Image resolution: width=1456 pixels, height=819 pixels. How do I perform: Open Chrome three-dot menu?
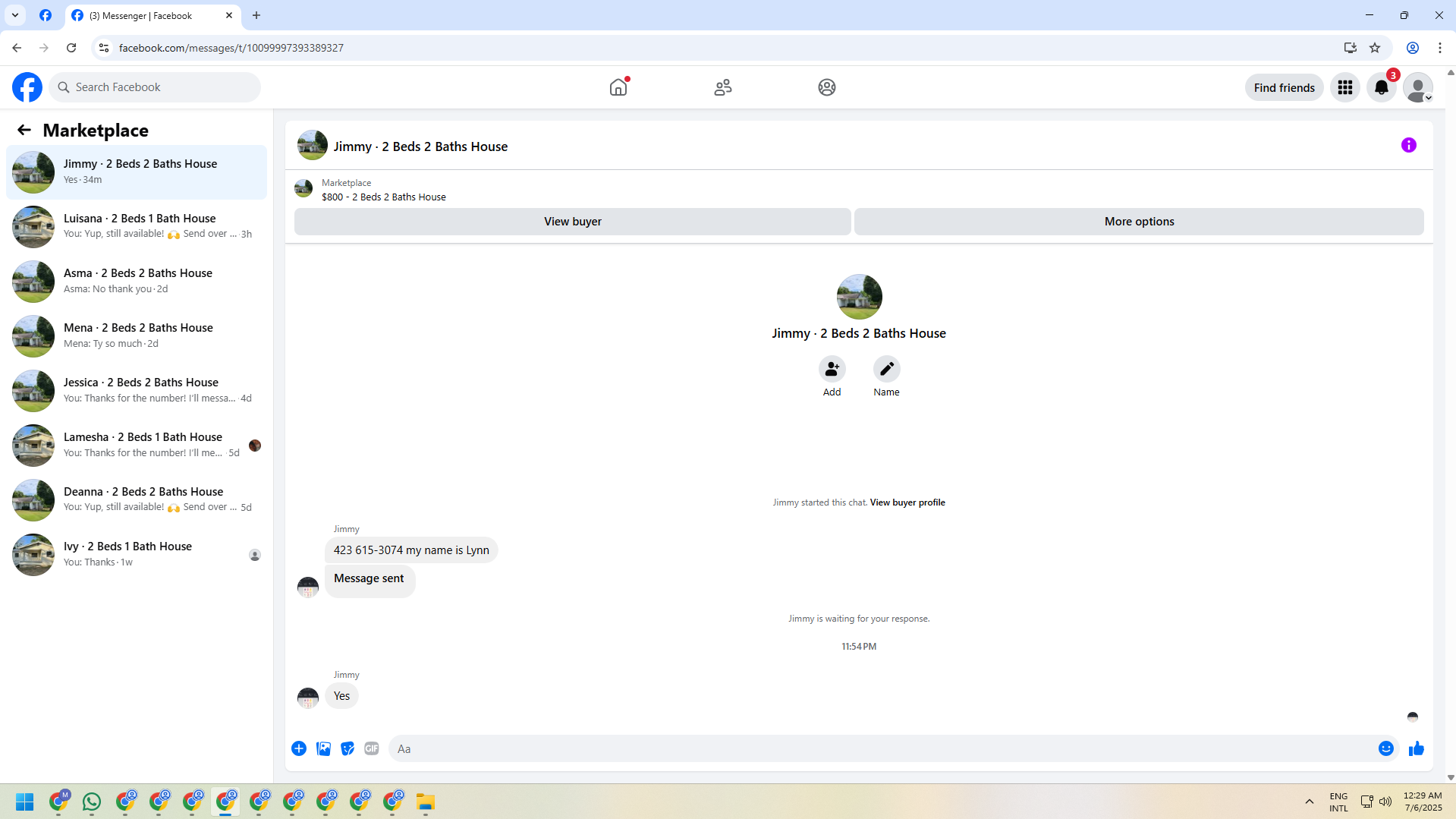click(x=1440, y=48)
